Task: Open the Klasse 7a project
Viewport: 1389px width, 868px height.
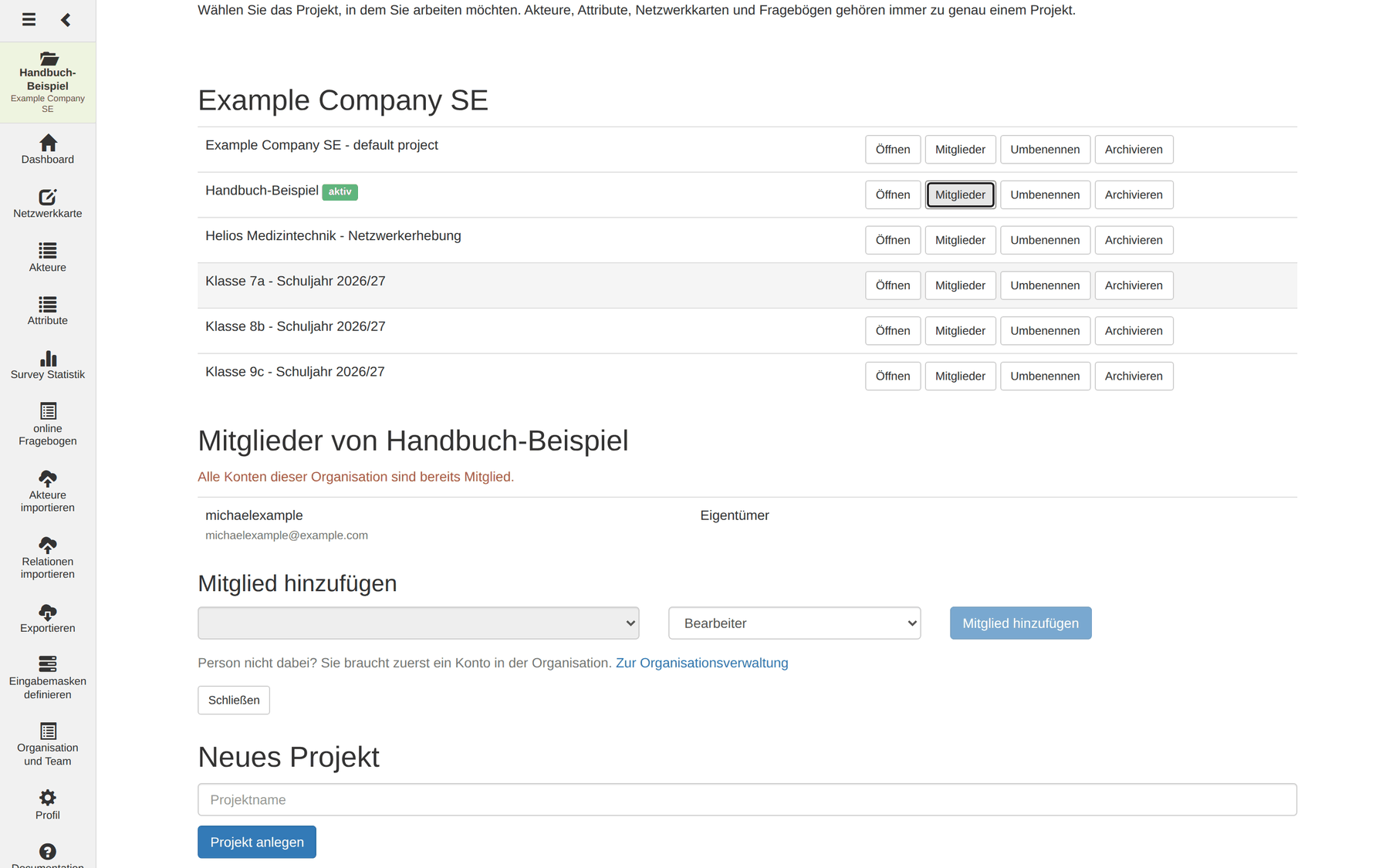Action: (x=893, y=285)
